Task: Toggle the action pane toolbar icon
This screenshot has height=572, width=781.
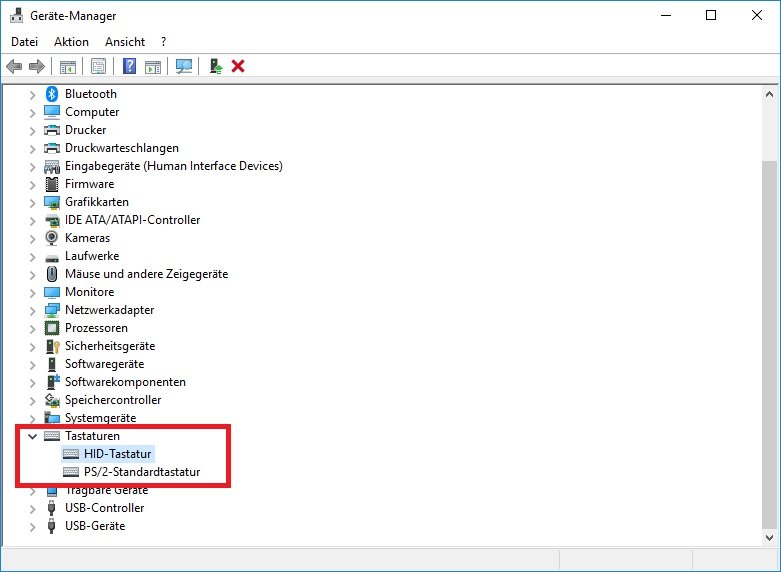Action: pyautogui.click(x=153, y=66)
